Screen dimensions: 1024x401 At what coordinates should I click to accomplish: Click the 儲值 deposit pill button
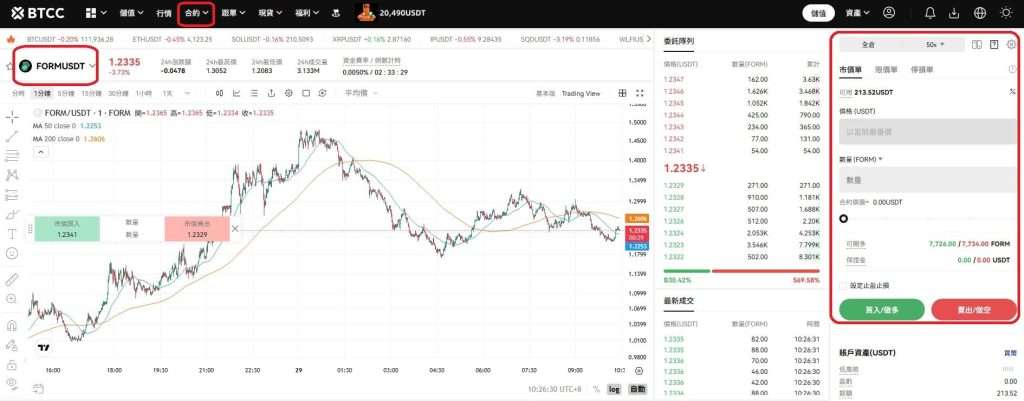click(x=818, y=12)
